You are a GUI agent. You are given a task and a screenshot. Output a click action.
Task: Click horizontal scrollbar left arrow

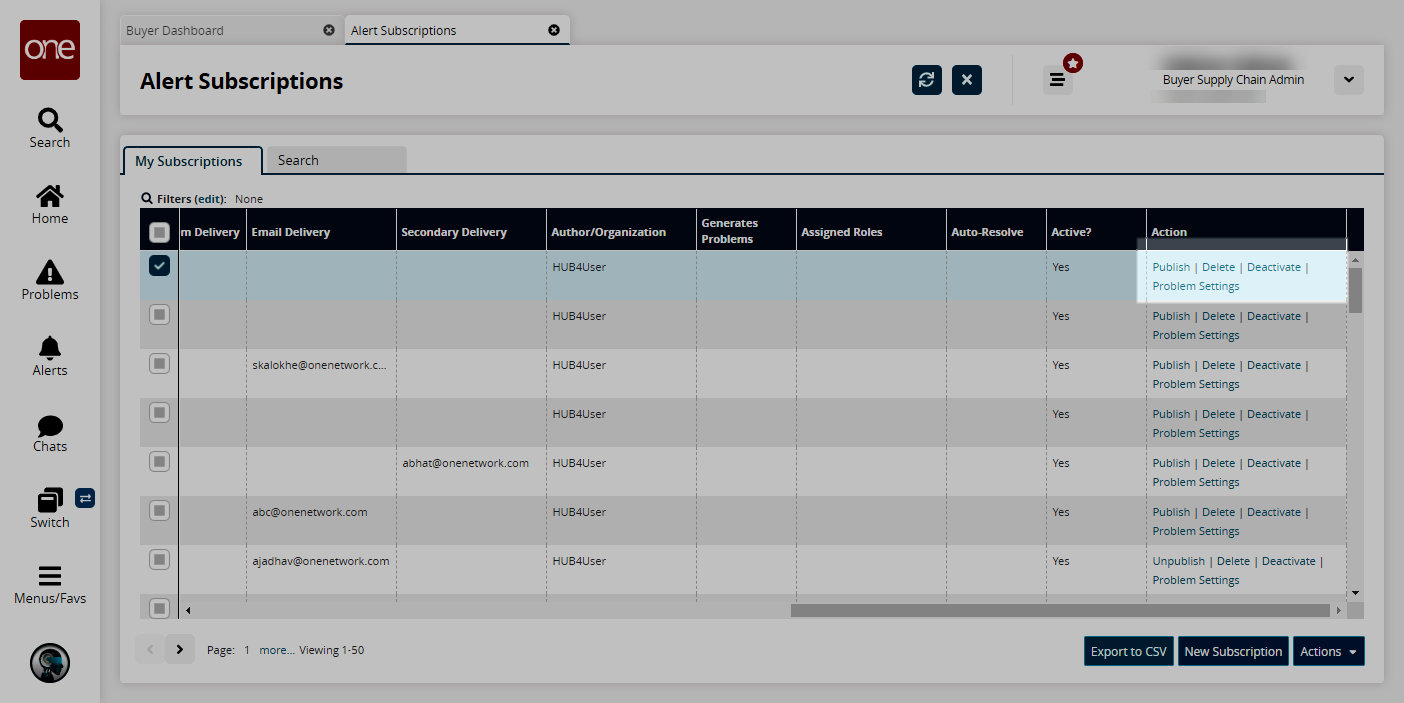pos(187,610)
